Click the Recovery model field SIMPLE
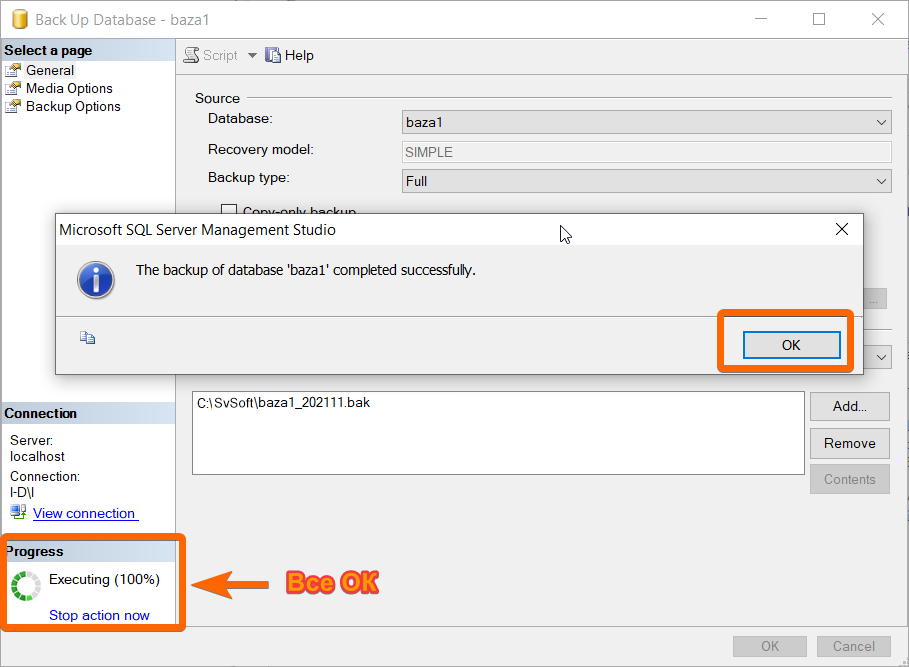Screen dimensions: 909x667 point(646,152)
